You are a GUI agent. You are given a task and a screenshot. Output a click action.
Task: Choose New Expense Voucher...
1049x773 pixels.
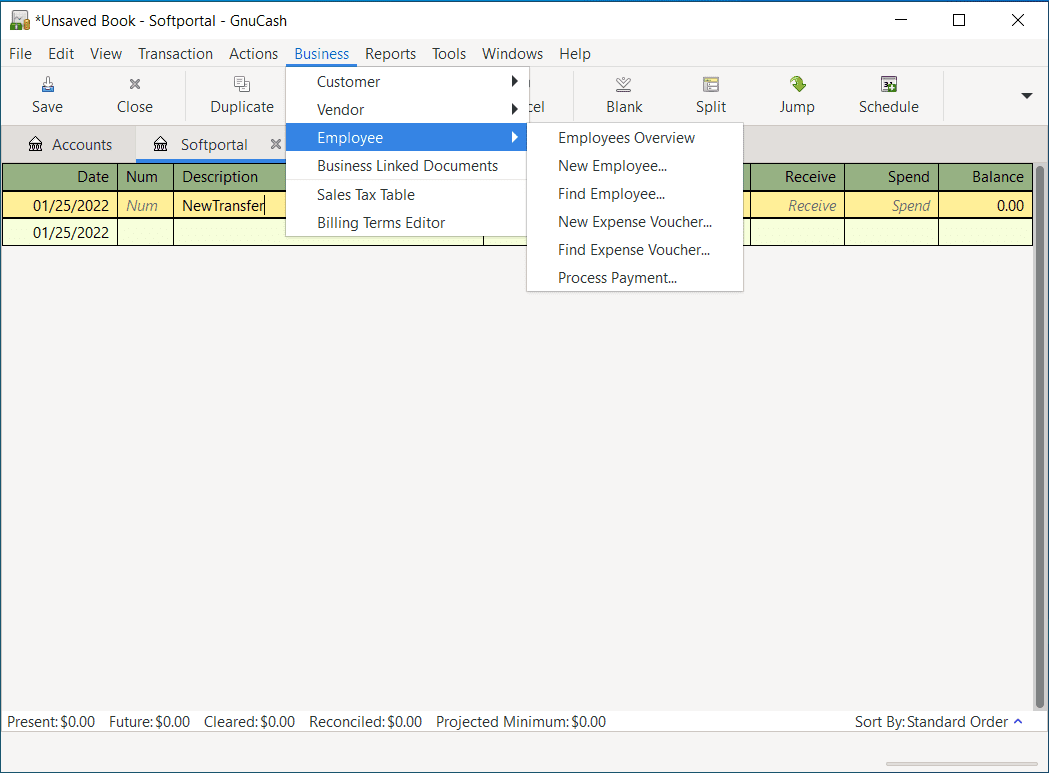pyautogui.click(x=635, y=222)
